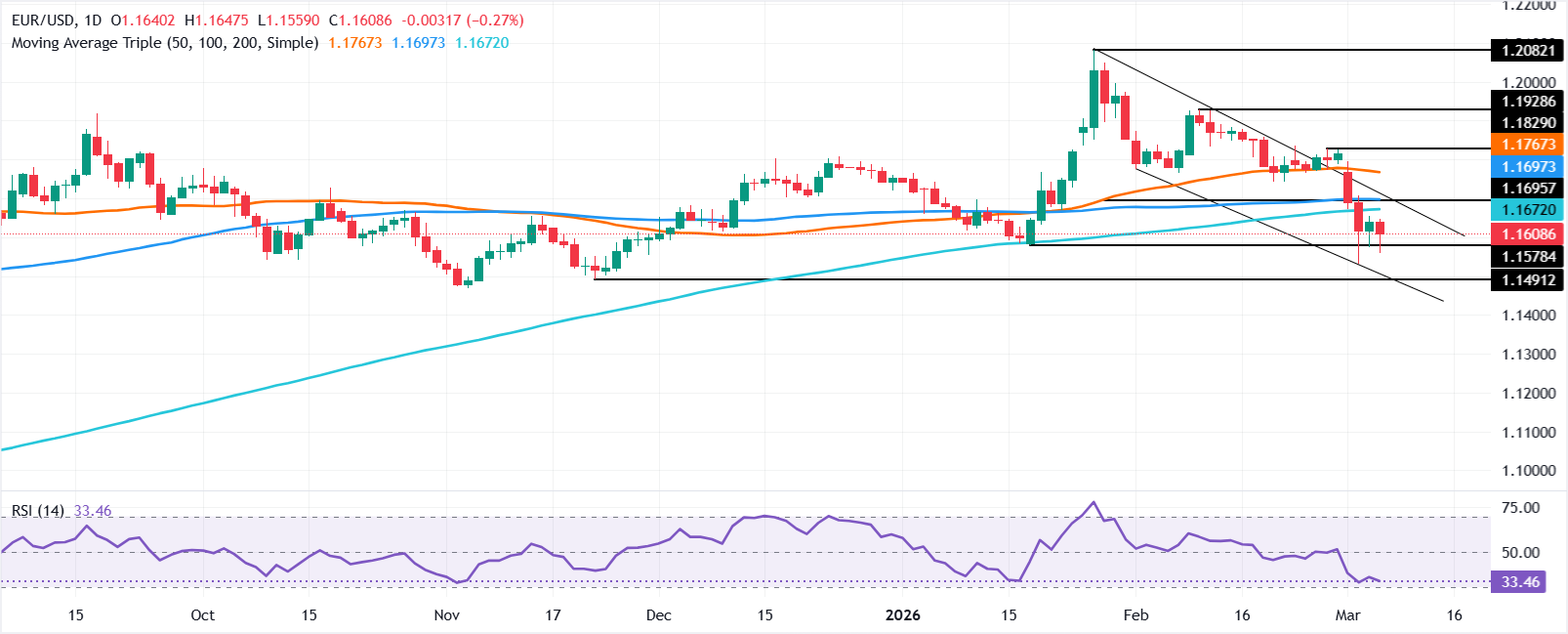Click the Nov label on the time axis
1568x634 pixels.
[446, 615]
